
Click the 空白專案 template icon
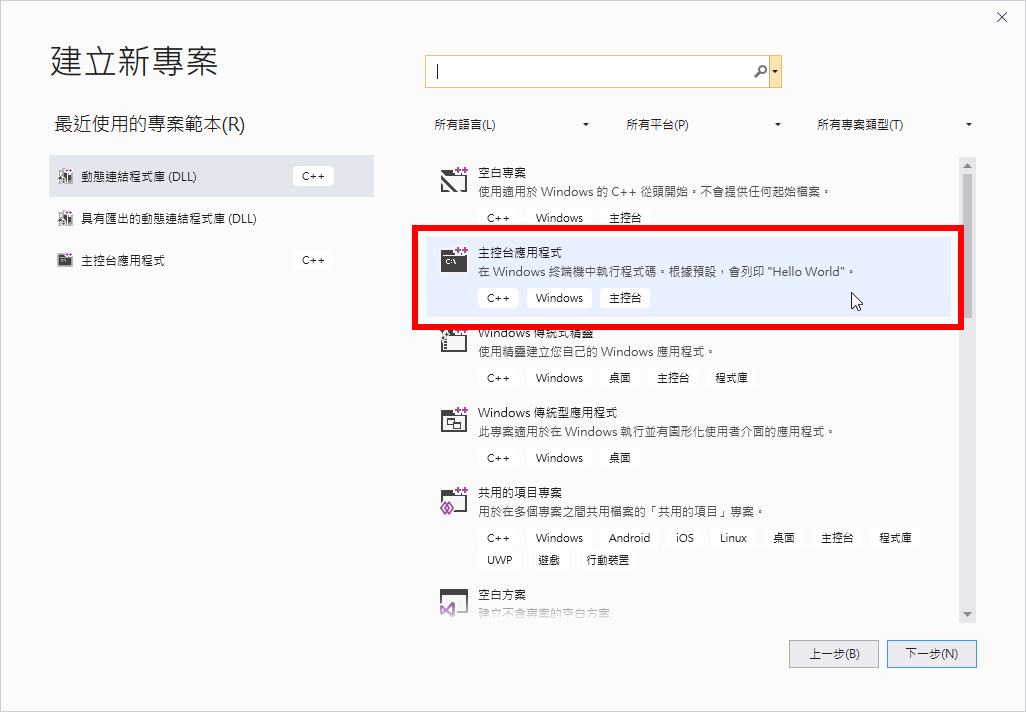point(453,180)
